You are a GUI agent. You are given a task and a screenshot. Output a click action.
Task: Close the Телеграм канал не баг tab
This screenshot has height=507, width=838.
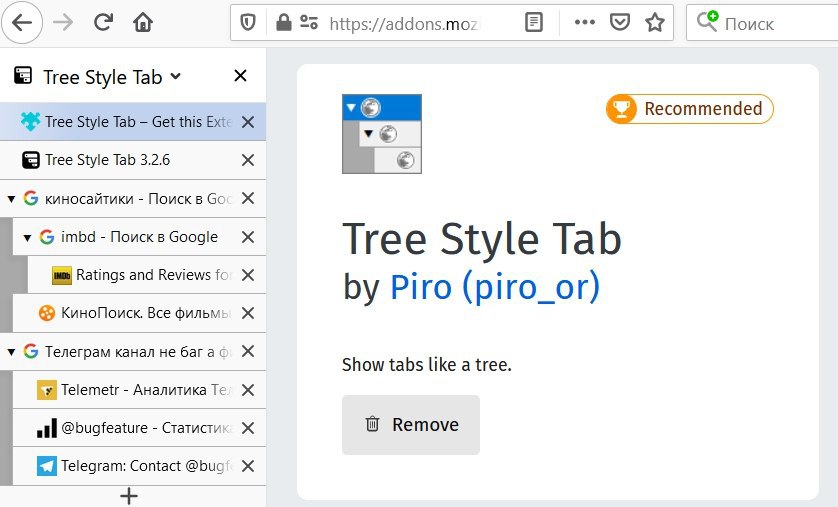[x=247, y=352]
